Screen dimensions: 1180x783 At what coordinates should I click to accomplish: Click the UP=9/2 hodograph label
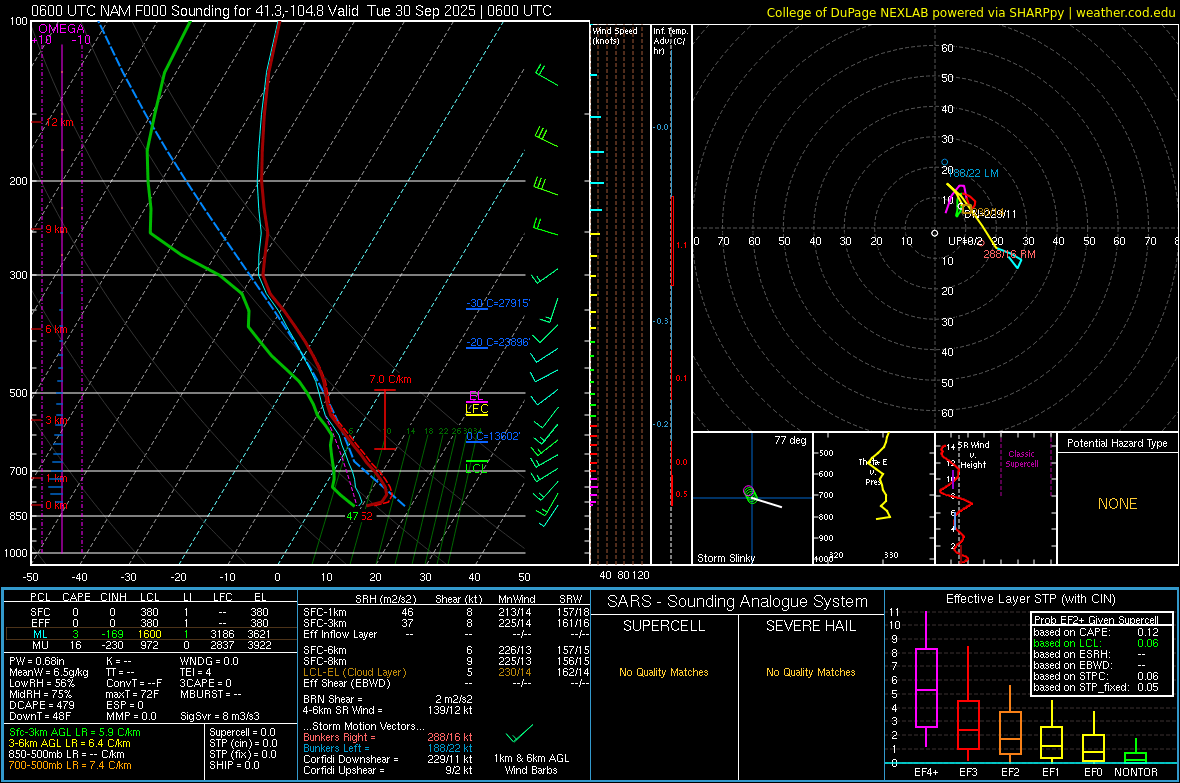pyautogui.click(x=966, y=241)
